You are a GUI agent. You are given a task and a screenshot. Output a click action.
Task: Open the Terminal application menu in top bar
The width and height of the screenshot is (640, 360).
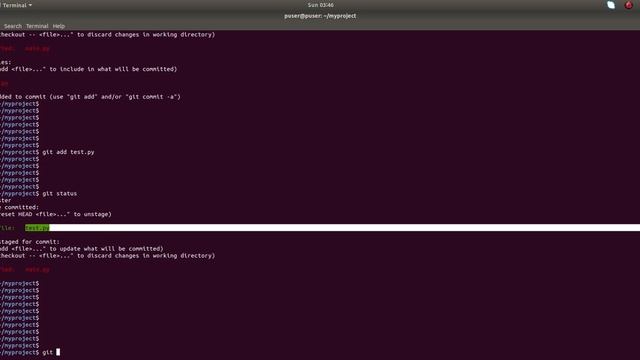point(17,5)
